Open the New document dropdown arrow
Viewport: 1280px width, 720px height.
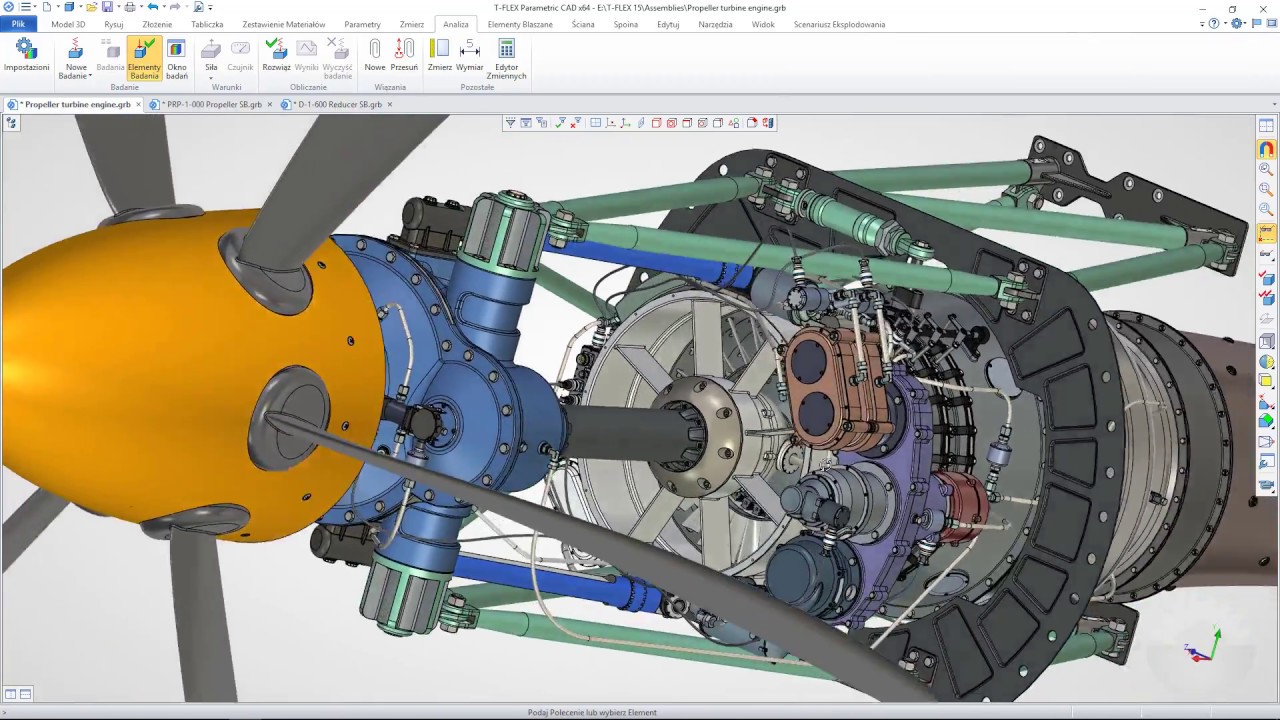click(x=58, y=7)
